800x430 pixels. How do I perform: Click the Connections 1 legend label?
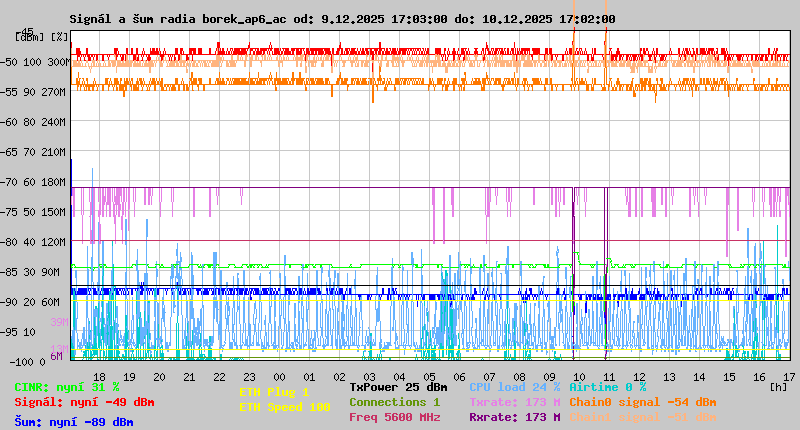(x=394, y=402)
